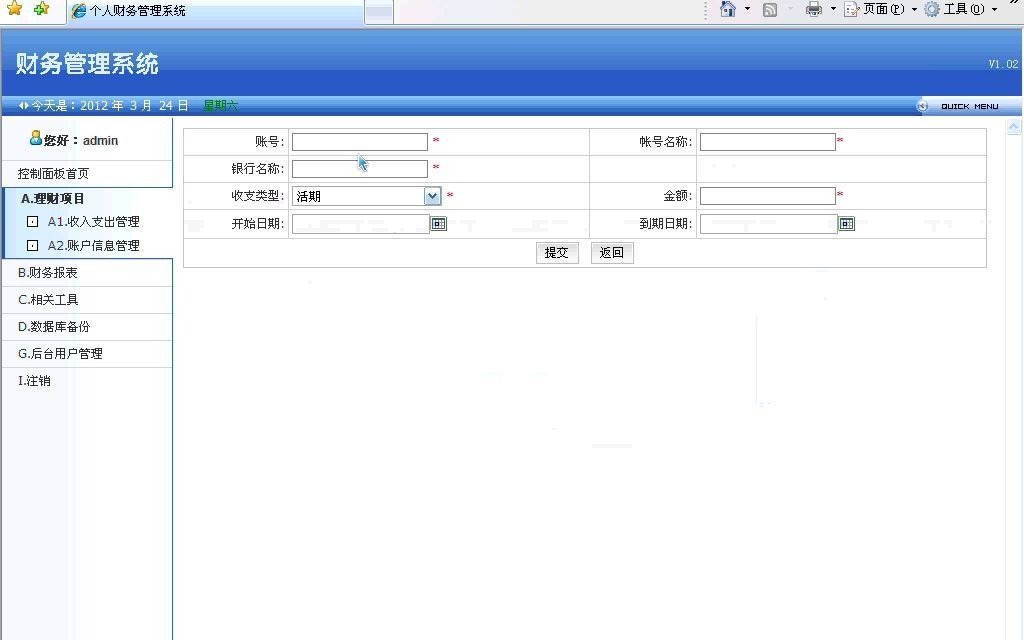1024x640 pixels.
Task: Click the Favorites star icon
Action: pos(13,9)
